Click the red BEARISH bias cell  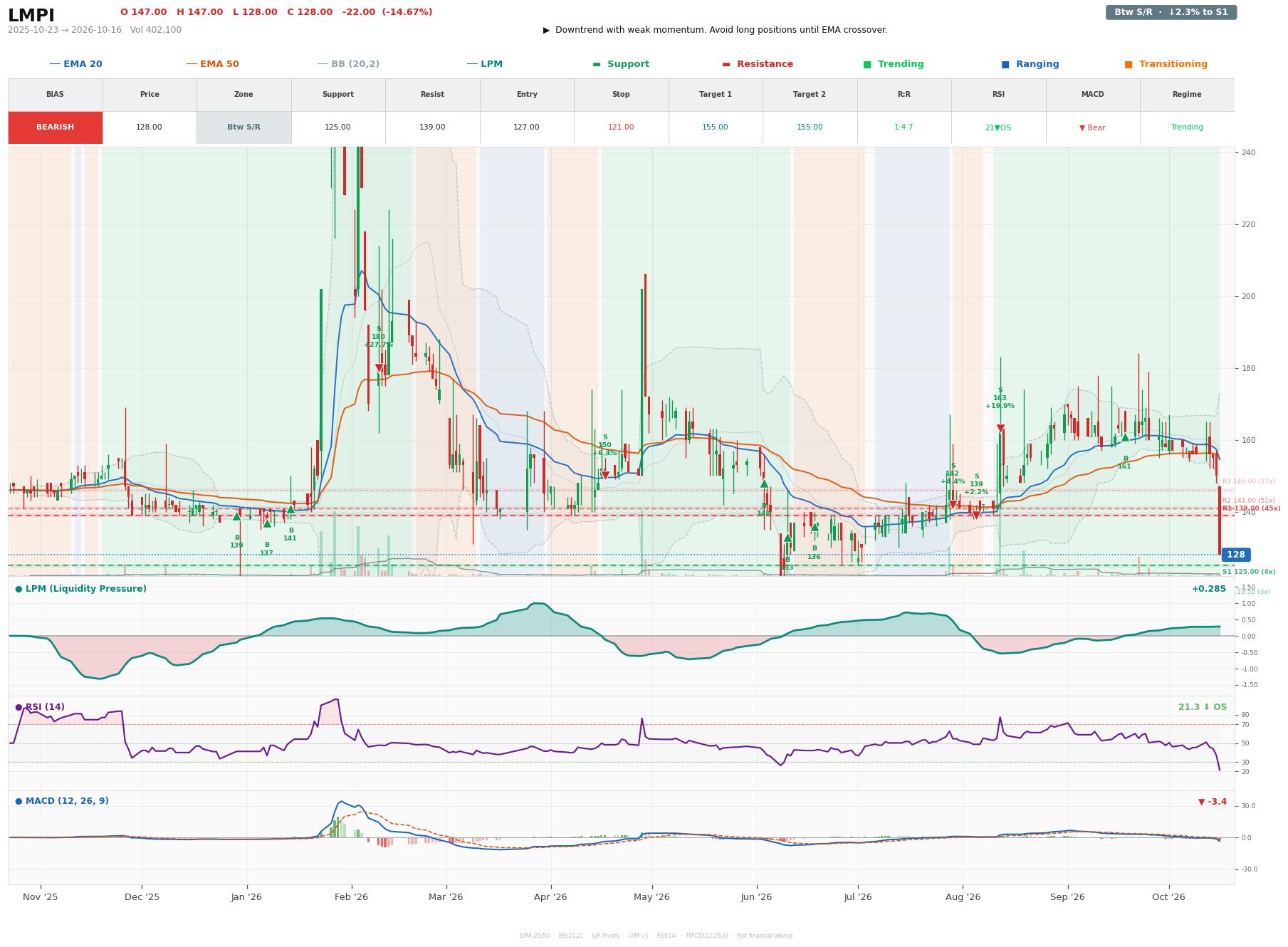56,127
